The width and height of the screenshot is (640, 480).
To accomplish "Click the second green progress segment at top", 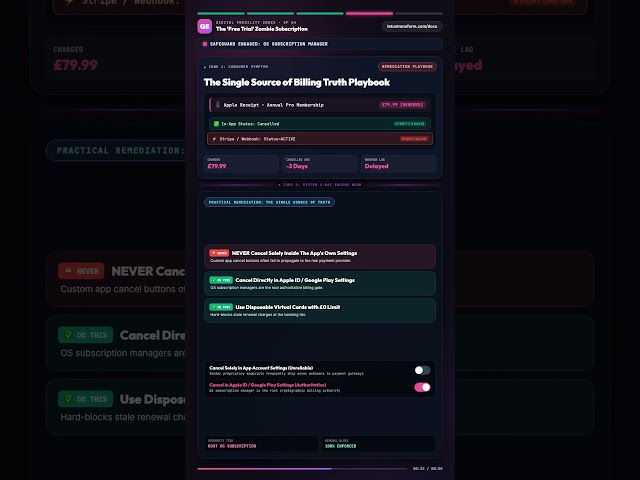I will 270,13.
